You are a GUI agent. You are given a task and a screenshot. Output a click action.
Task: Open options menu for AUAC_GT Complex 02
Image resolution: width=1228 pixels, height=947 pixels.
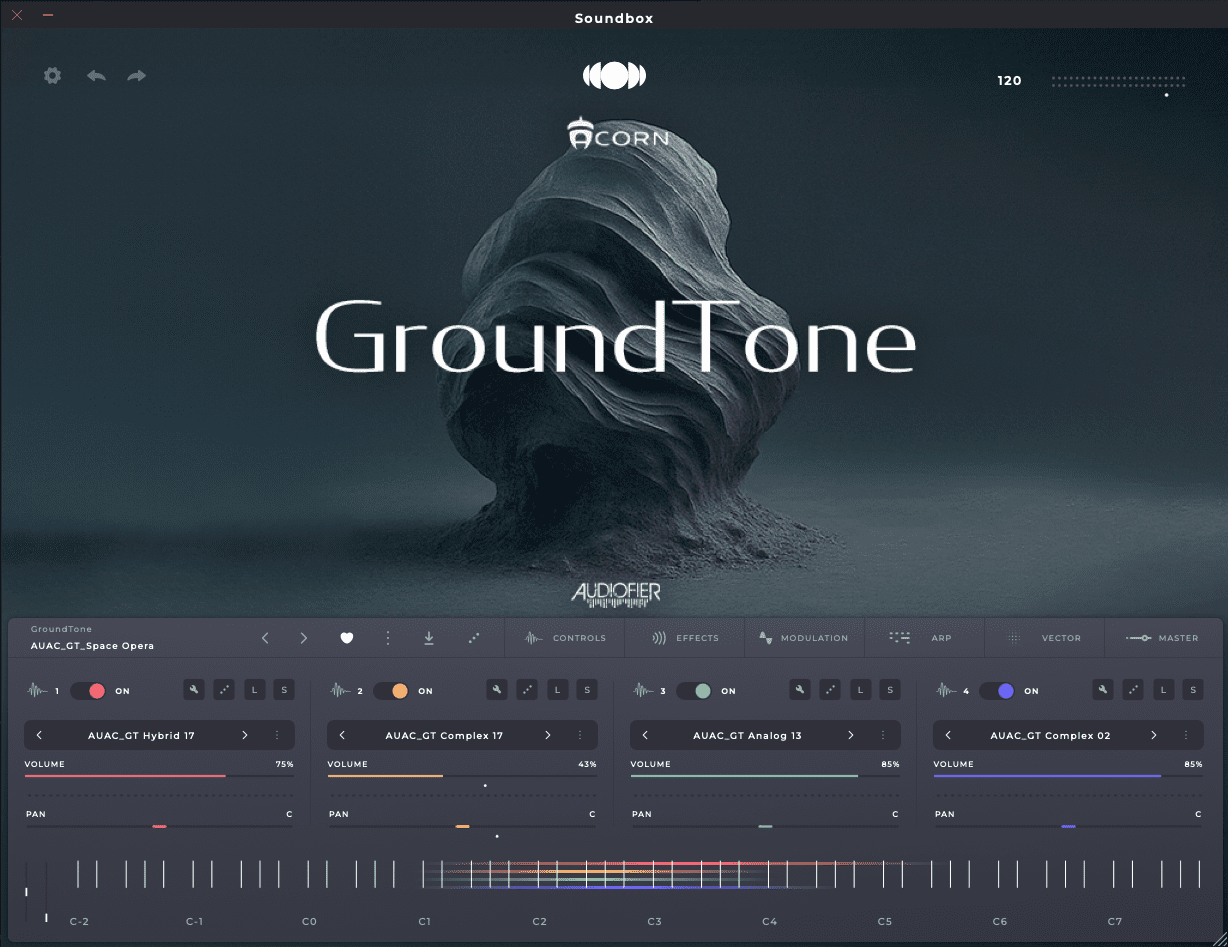coord(1186,735)
